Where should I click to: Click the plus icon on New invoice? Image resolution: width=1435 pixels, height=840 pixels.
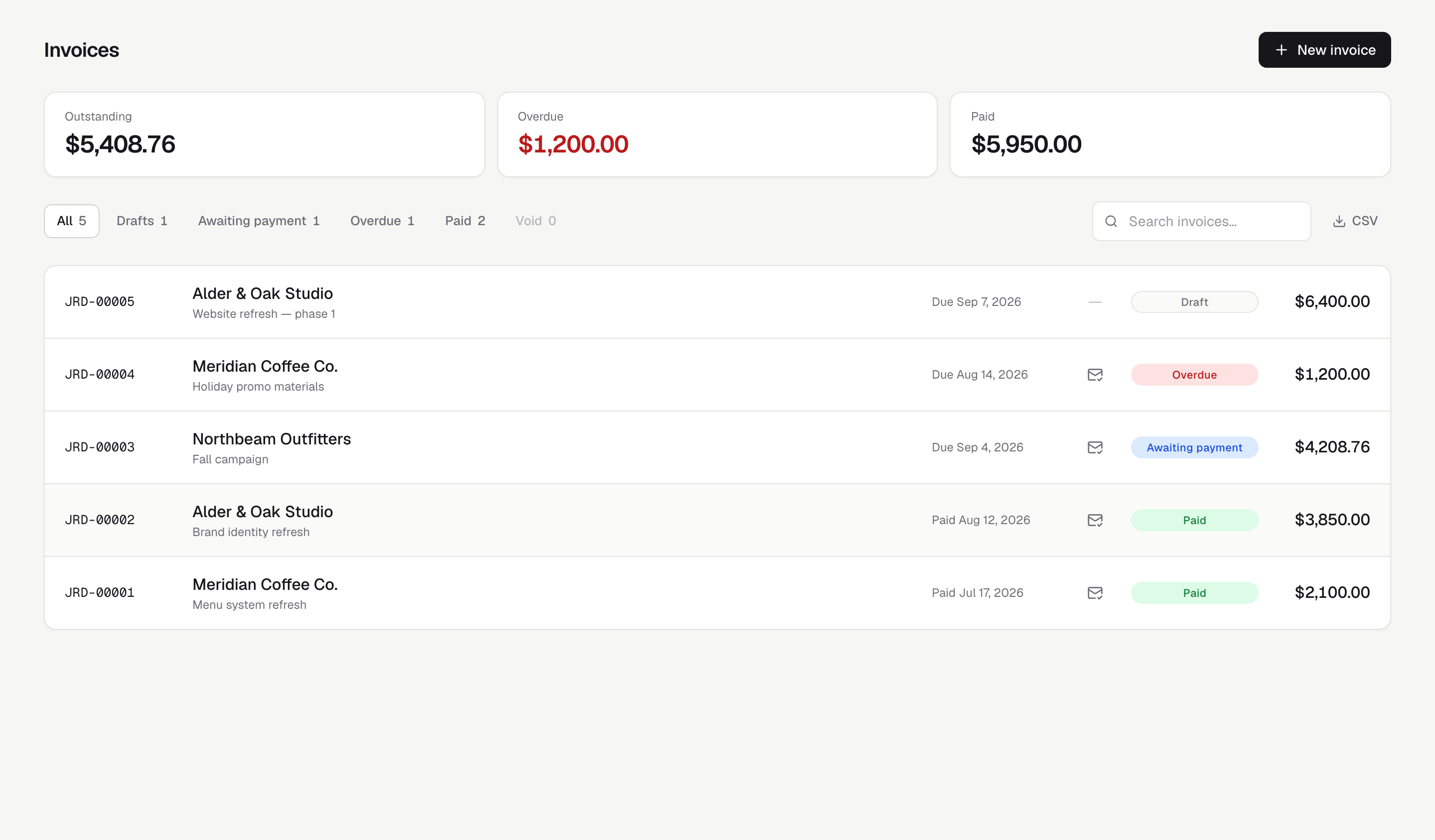(x=1281, y=50)
